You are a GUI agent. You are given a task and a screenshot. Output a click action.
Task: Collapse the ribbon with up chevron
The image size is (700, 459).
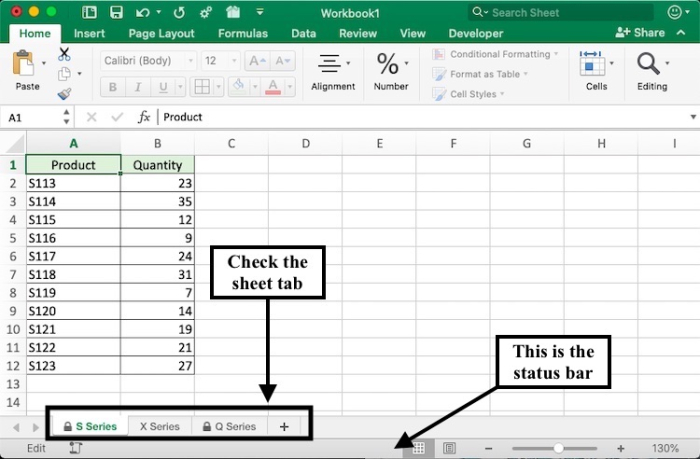click(681, 33)
